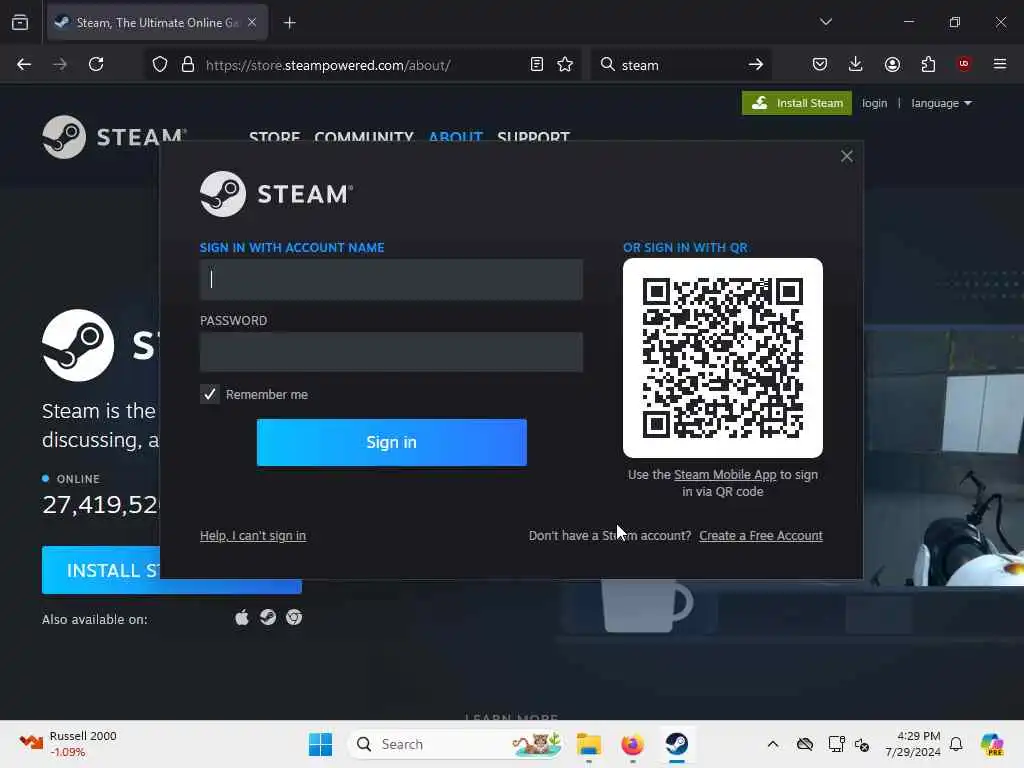Open a new browser tab
Viewport: 1024px width, 768px height.
(290, 23)
